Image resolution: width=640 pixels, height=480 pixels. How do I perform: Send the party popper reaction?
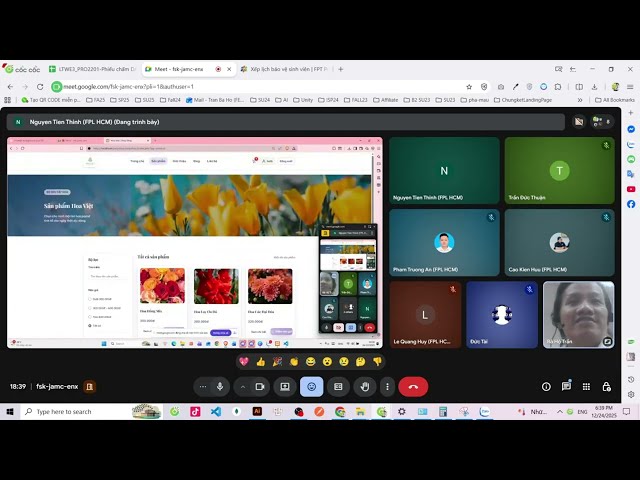pyautogui.click(x=277, y=361)
